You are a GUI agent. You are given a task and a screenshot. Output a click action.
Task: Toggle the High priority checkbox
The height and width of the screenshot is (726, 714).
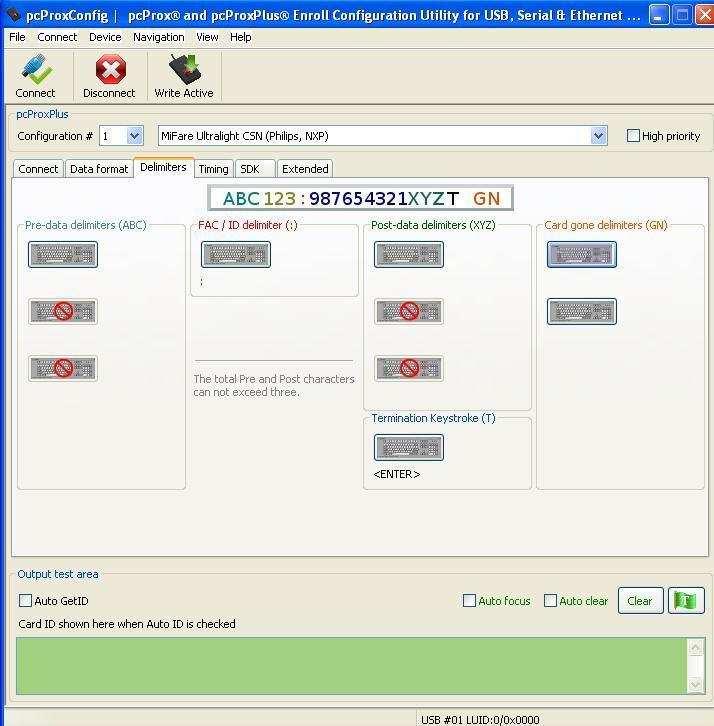(x=633, y=136)
